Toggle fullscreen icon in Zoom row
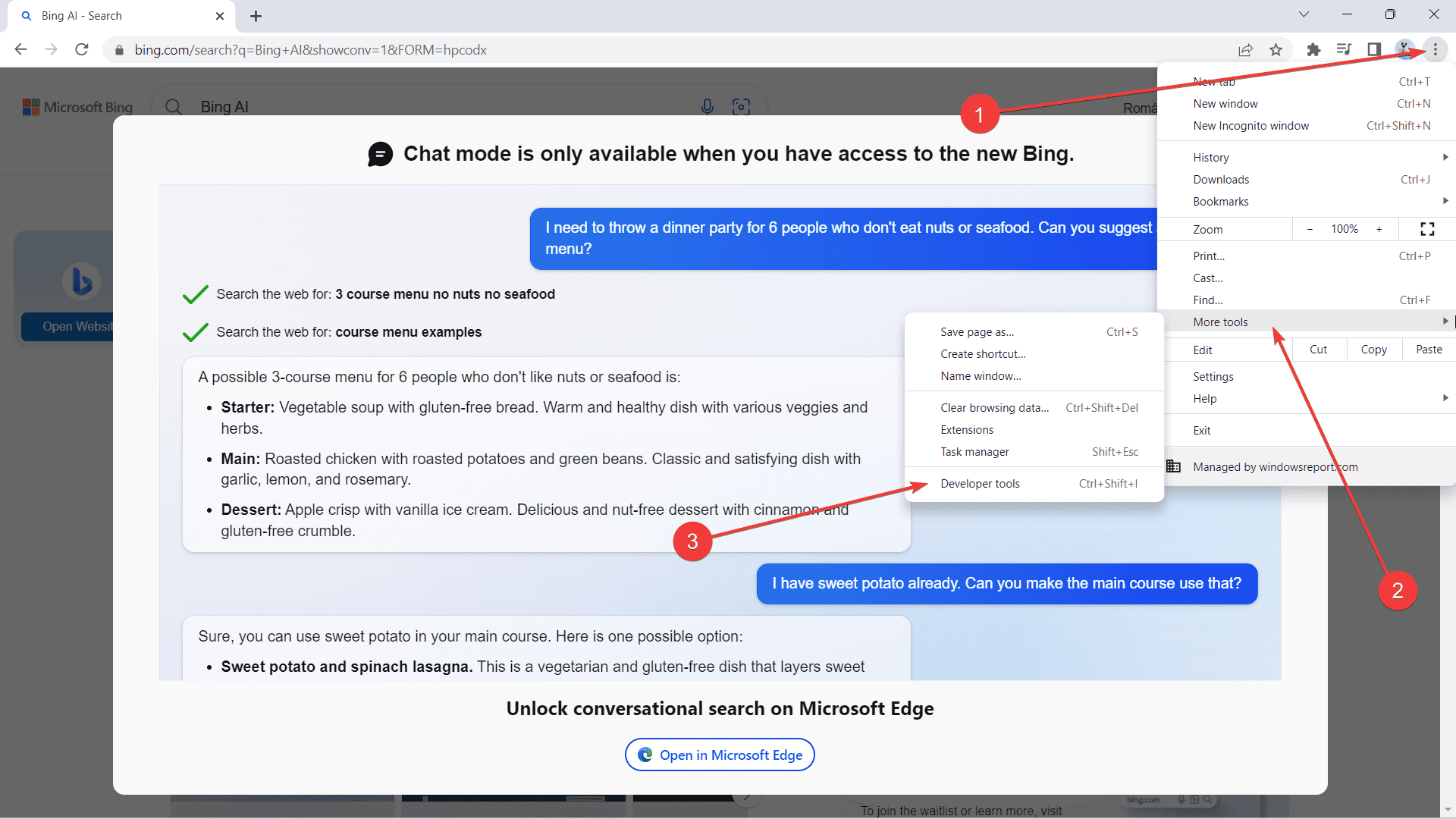Image resolution: width=1456 pixels, height=819 pixels. [1427, 229]
